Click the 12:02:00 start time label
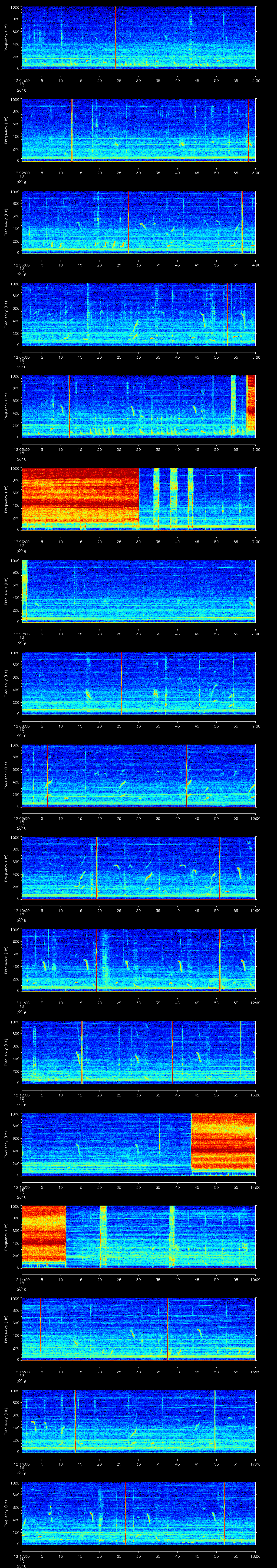Image resolution: width=277 pixels, height=1568 pixels. 22,173
